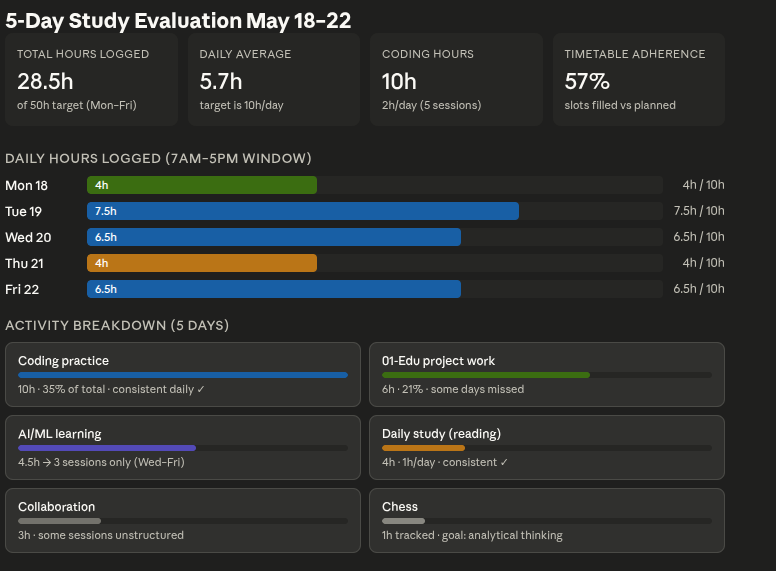Click '1h tracked · goal: analytical thinking' text
Screen dimensions: 776x571
click(472, 535)
